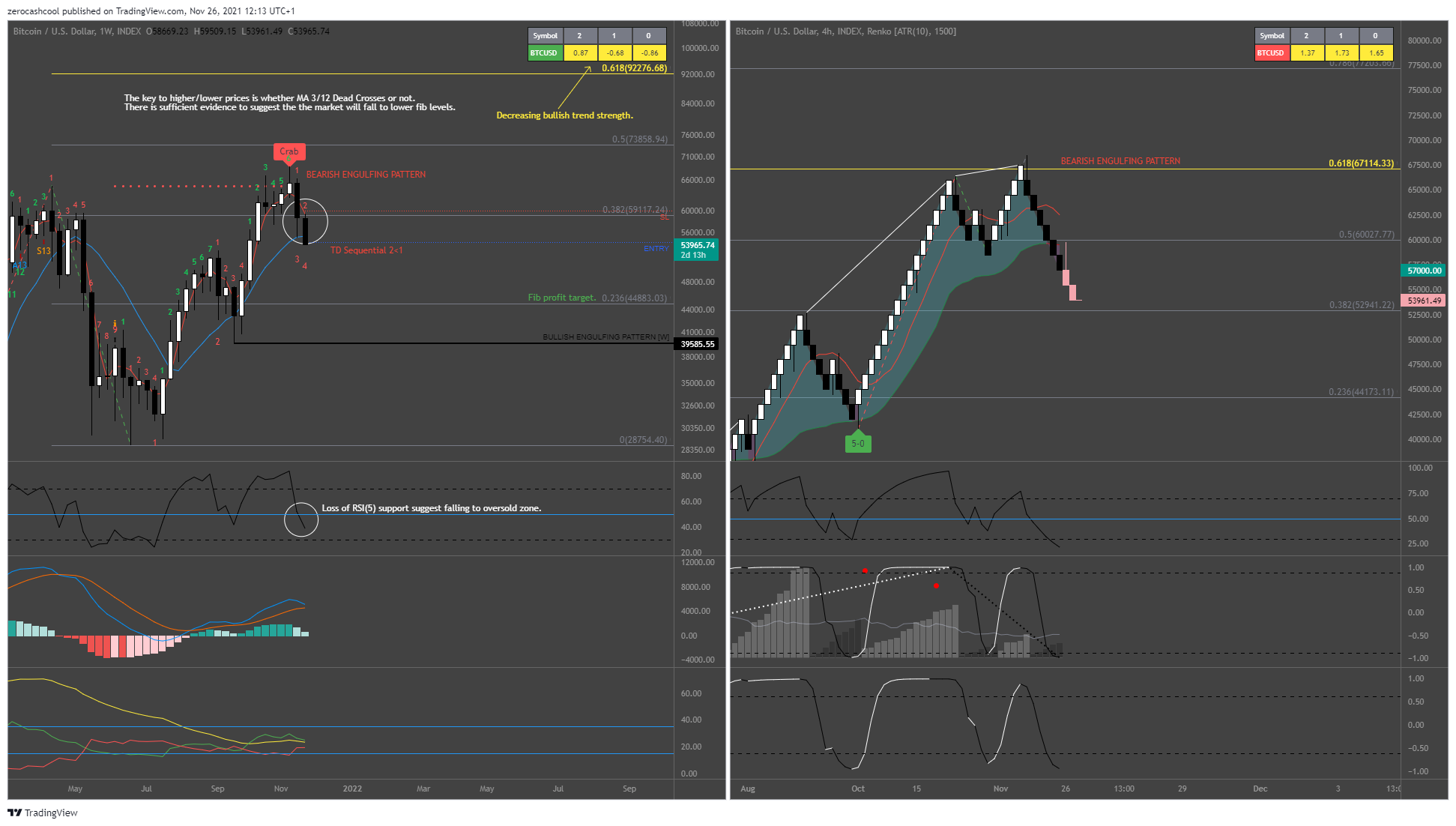1456x826 pixels.
Task: Click the 'Loss of RSI(5) support' annotation
Action: click(432, 508)
